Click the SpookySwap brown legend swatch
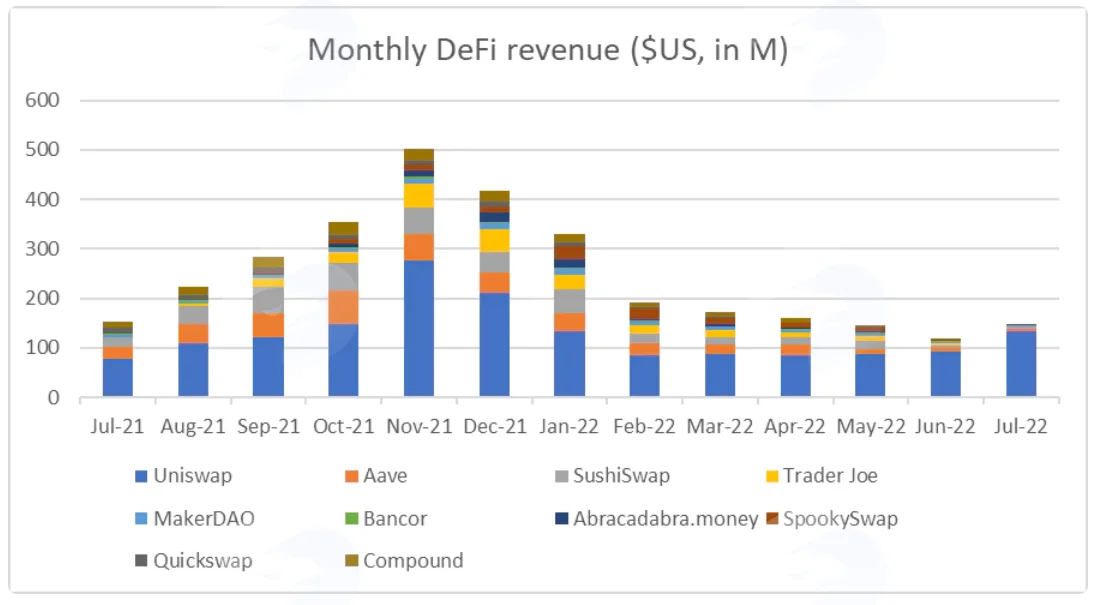 772,519
